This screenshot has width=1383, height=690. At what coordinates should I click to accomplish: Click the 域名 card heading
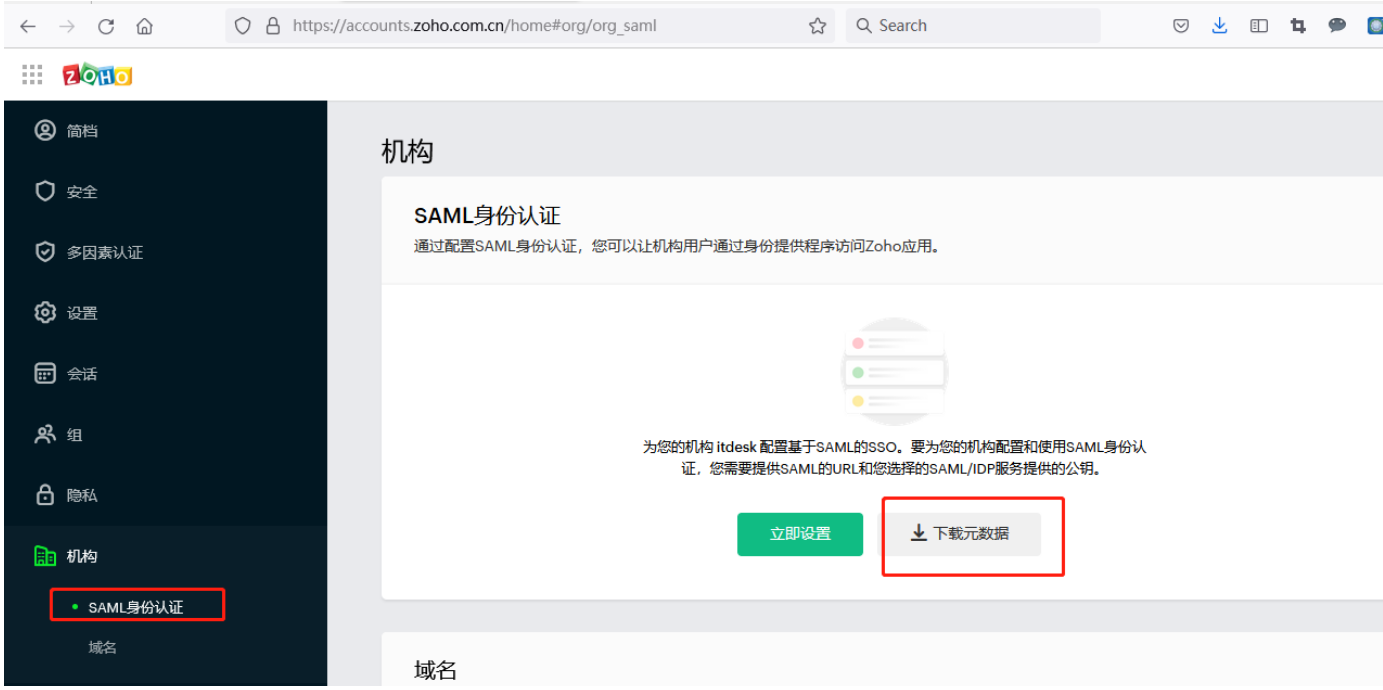[x=435, y=670]
